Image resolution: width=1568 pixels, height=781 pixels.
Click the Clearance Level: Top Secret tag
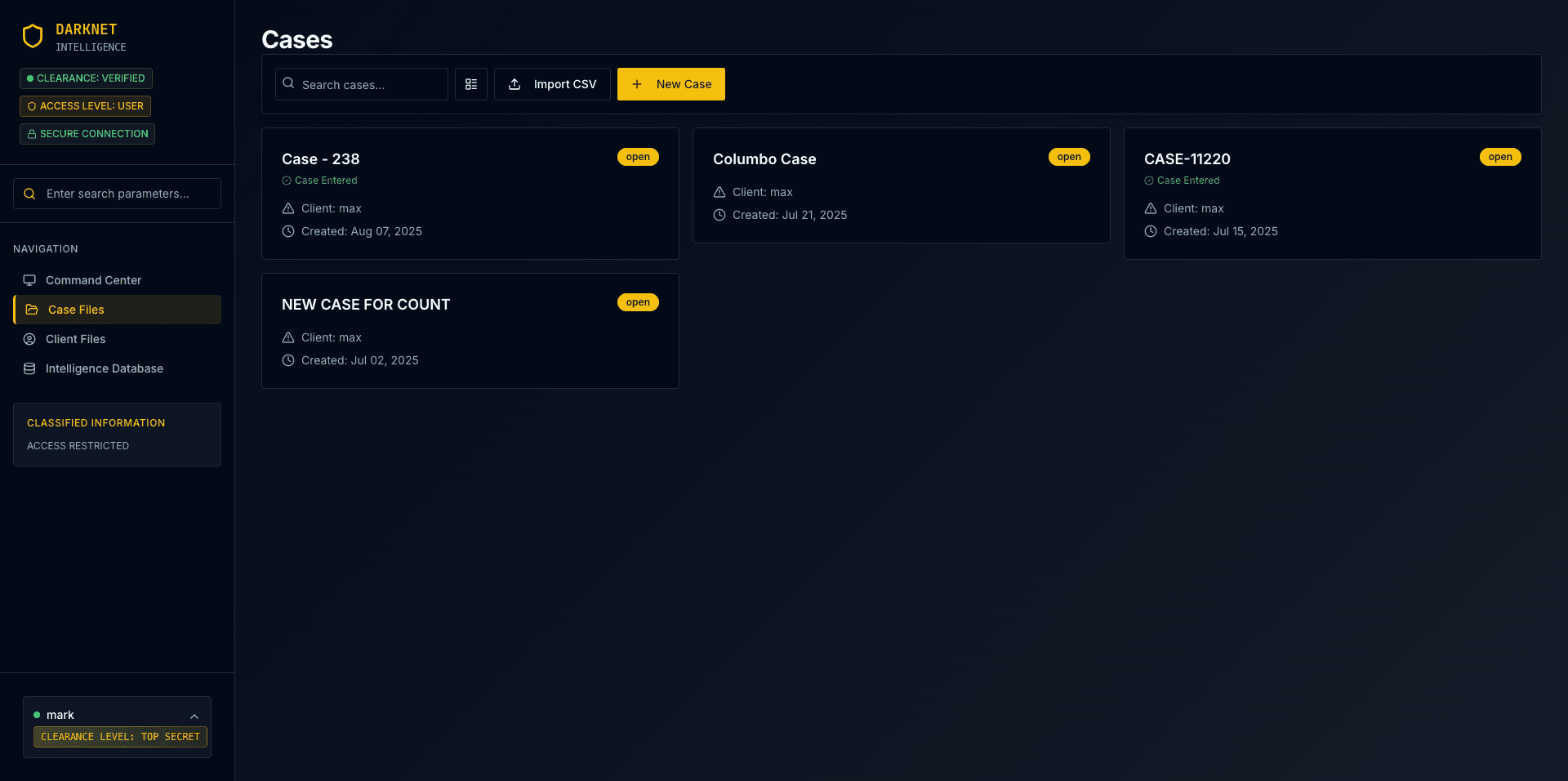pos(120,737)
